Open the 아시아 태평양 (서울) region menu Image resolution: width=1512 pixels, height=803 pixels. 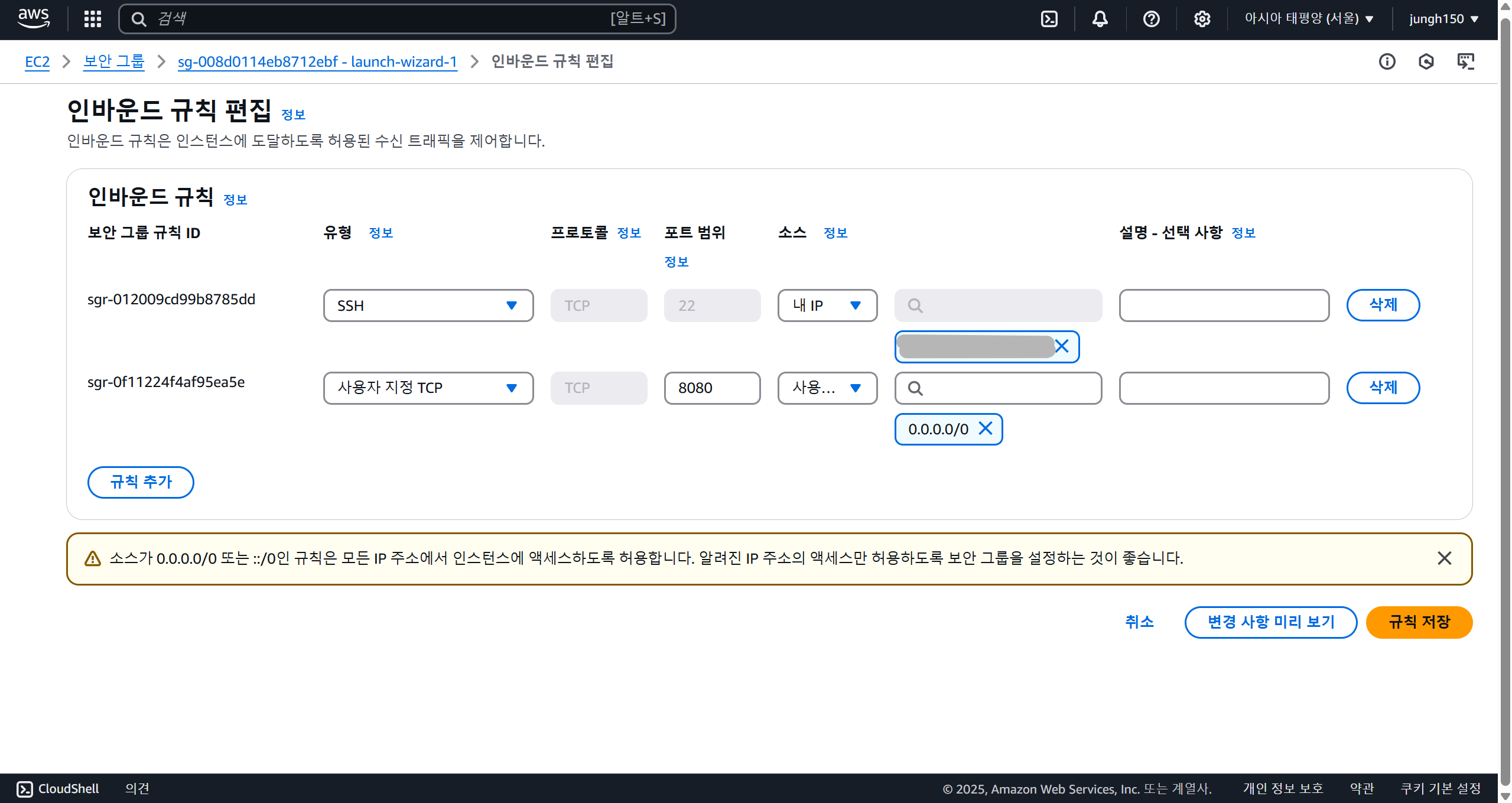(1308, 19)
